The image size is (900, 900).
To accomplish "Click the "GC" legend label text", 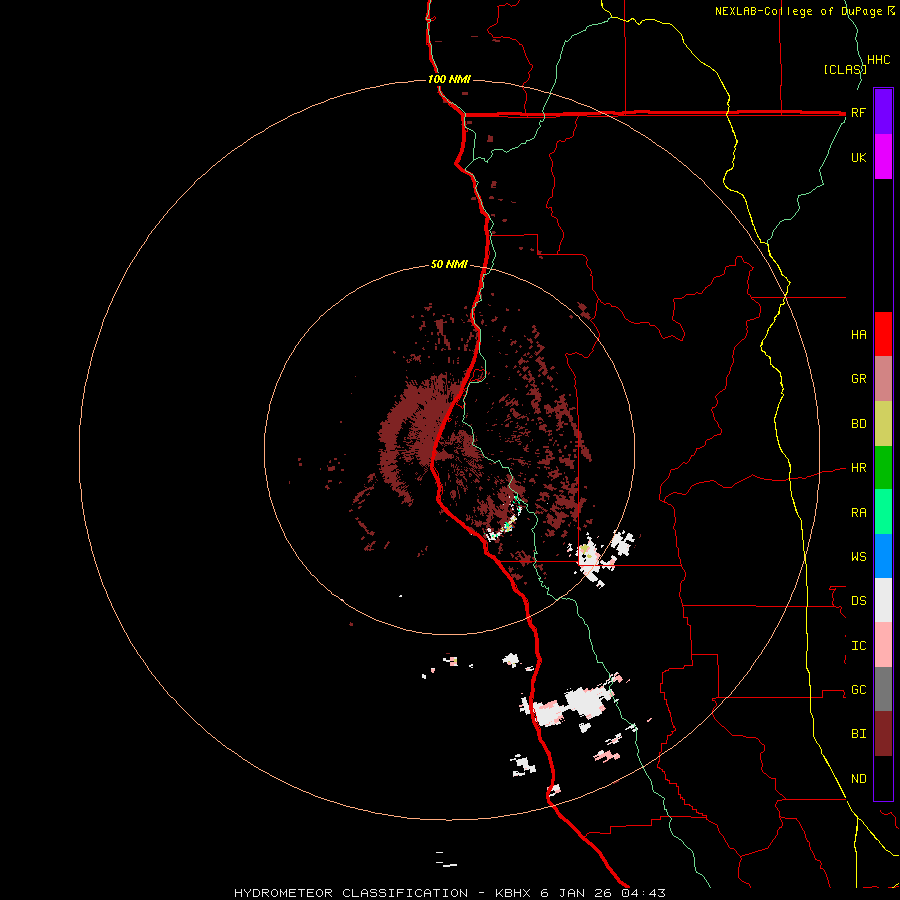I will click(x=858, y=690).
